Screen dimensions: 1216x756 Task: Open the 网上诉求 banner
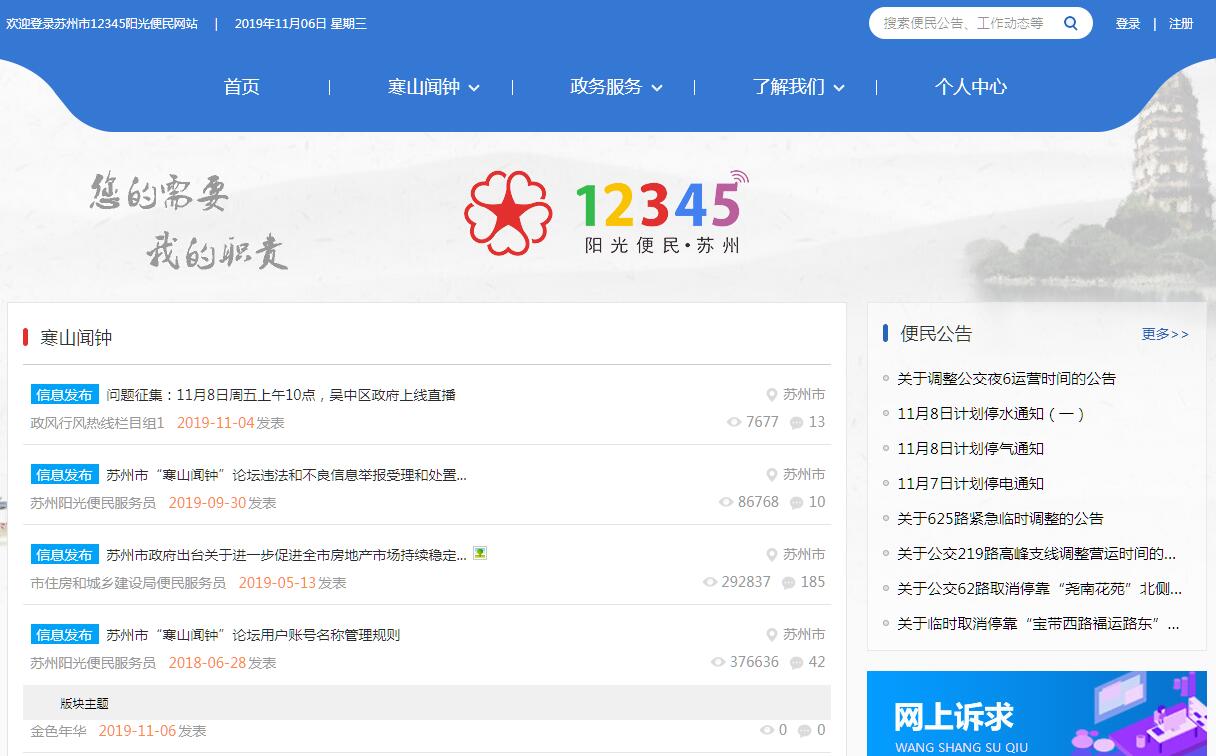(1036, 714)
